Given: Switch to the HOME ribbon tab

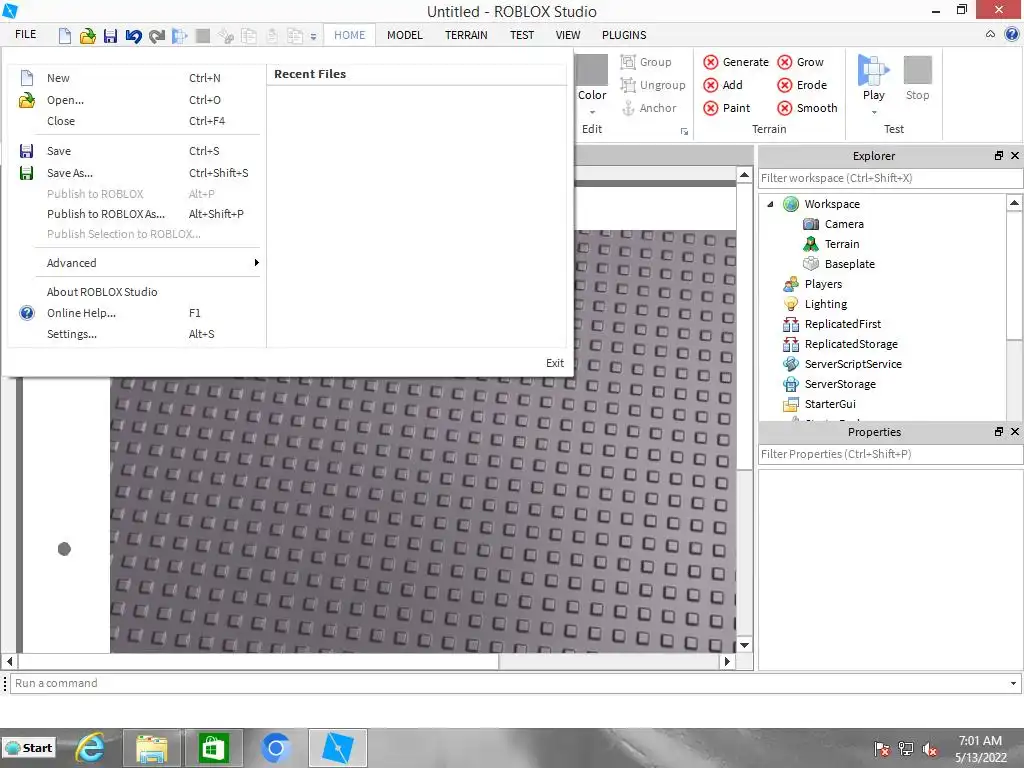Looking at the screenshot, I should point(349,35).
